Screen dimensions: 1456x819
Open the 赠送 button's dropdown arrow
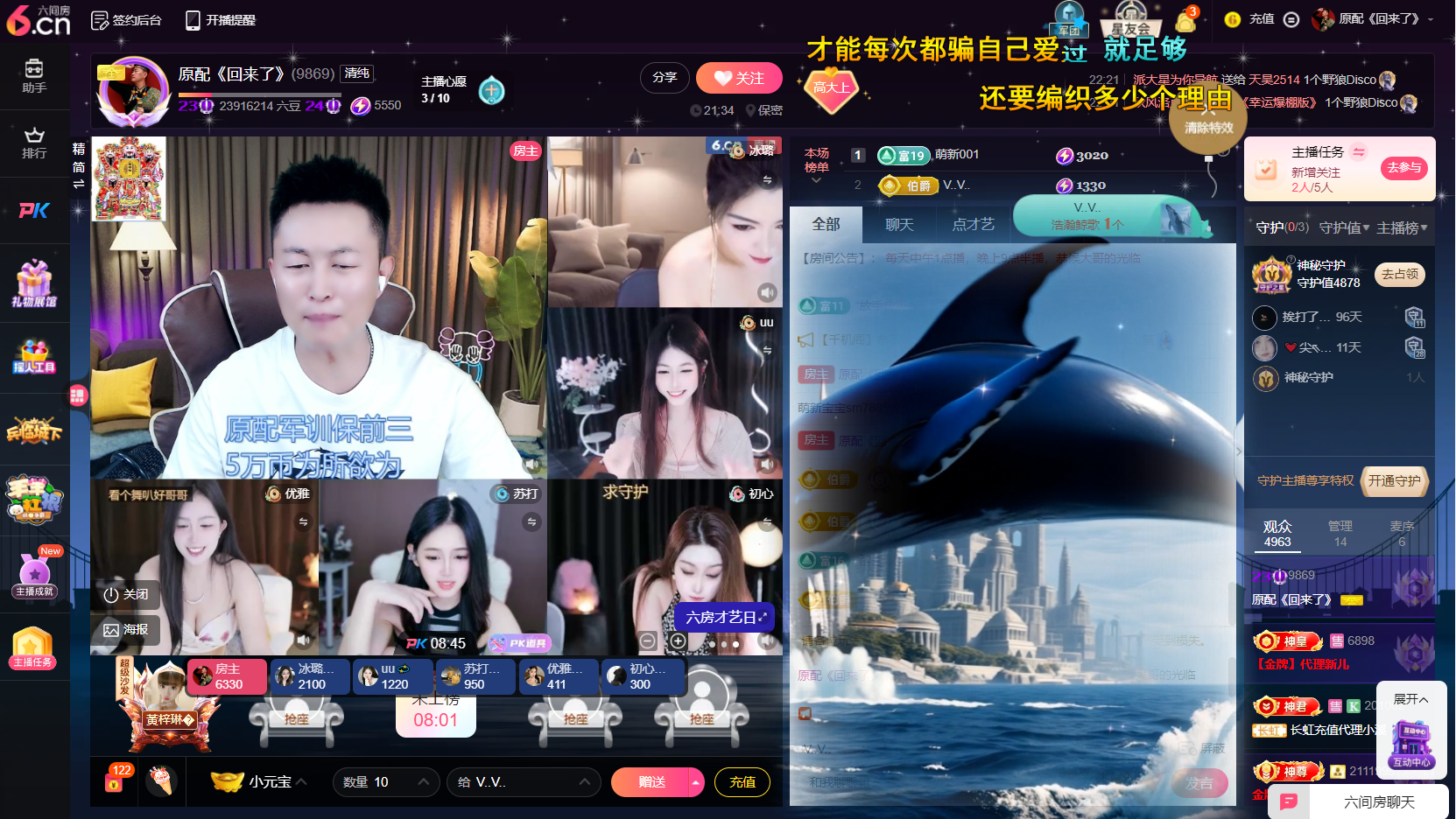[697, 782]
